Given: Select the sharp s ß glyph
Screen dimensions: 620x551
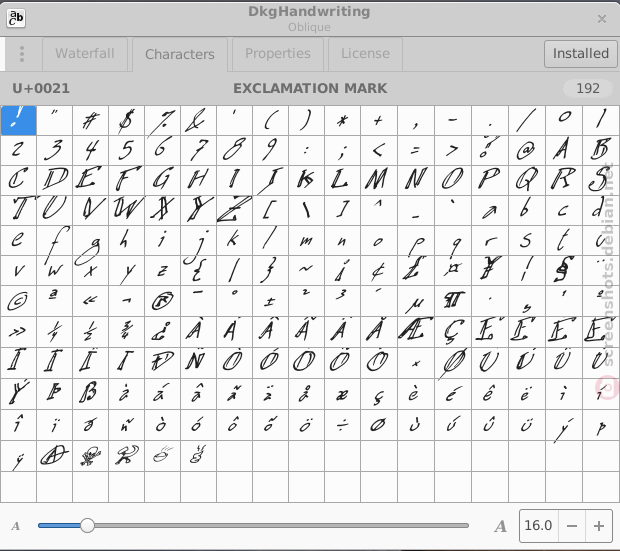Looking at the screenshot, I should pyautogui.click(x=91, y=393).
